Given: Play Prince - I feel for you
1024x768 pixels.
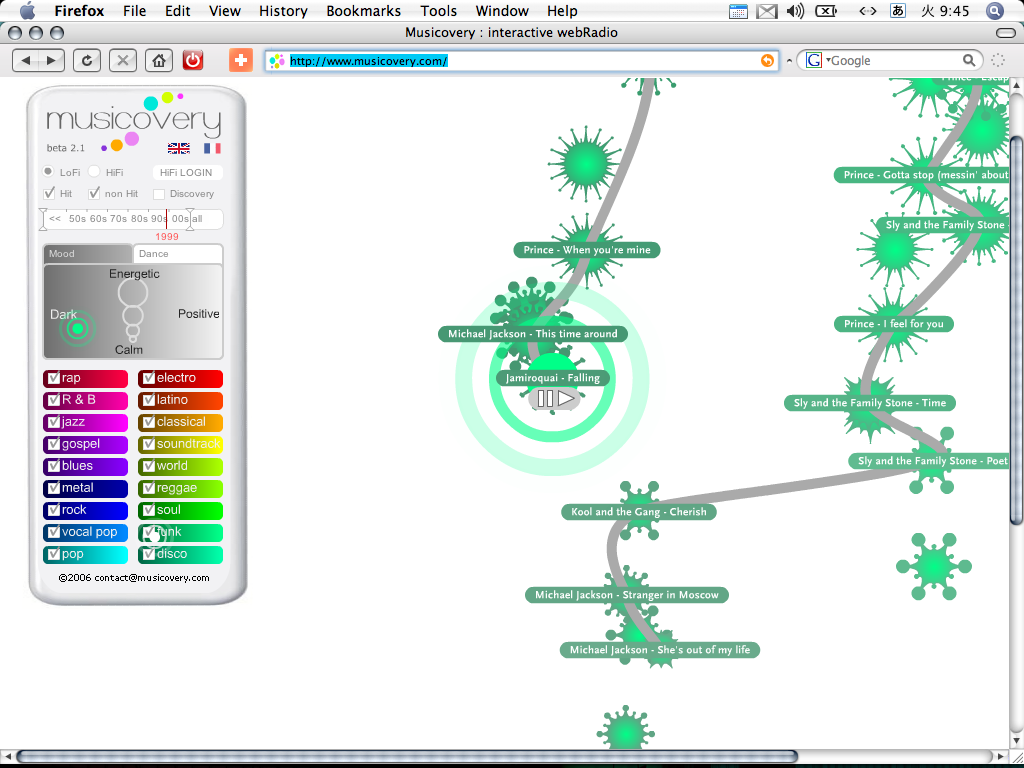Looking at the screenshot, I should coord(893,323).
